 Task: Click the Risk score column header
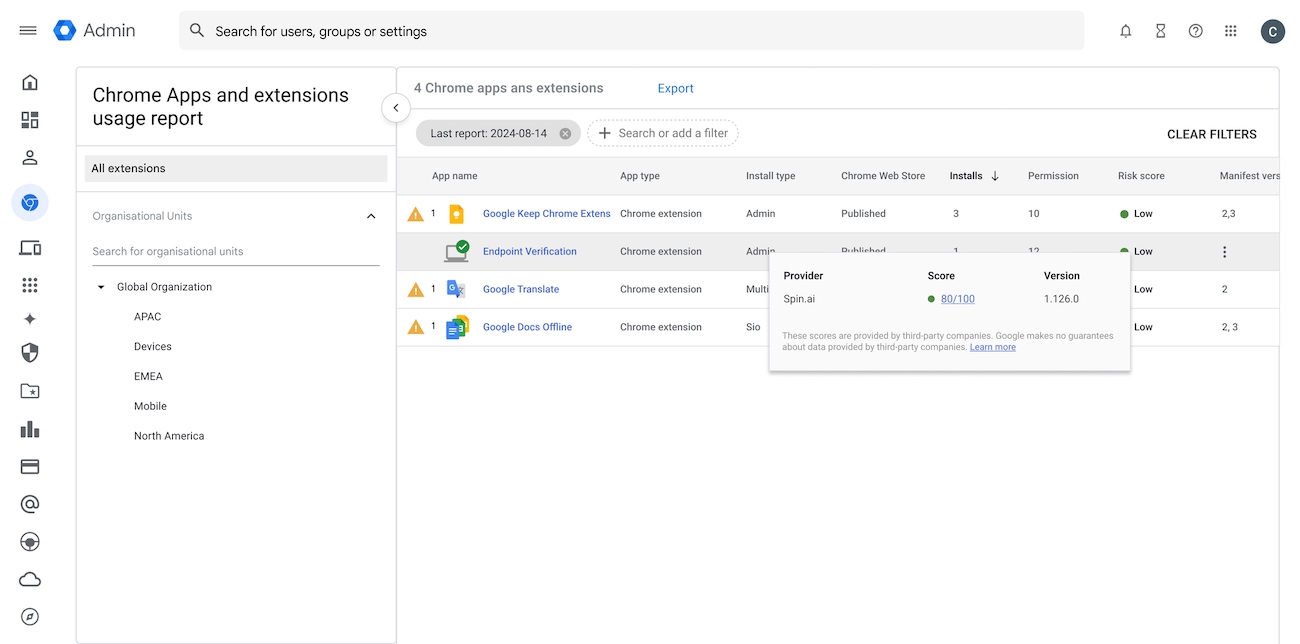pos(1141,176)
